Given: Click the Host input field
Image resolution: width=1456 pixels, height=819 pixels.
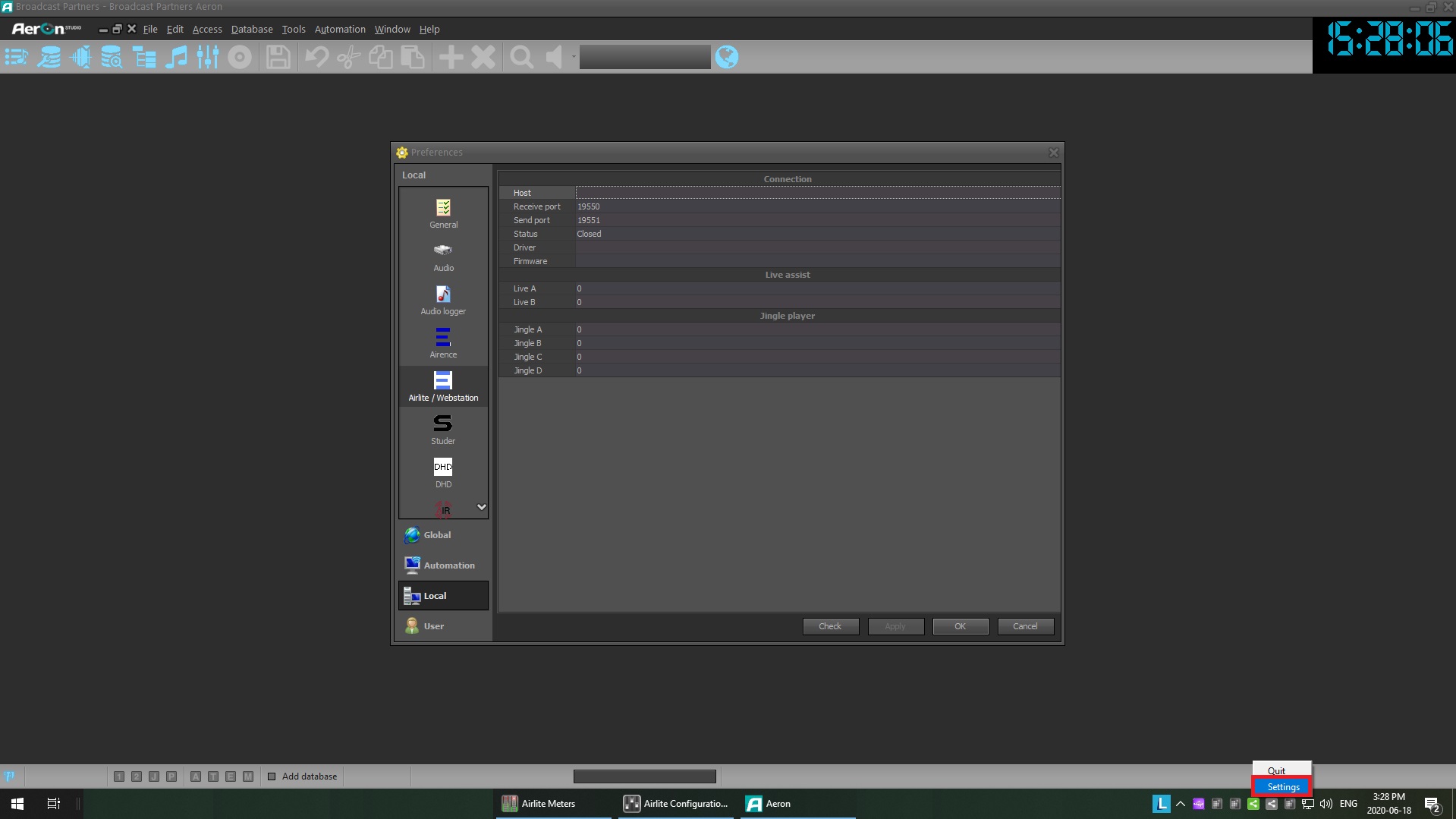Looking at the screenshot, I should pos(816,193).
